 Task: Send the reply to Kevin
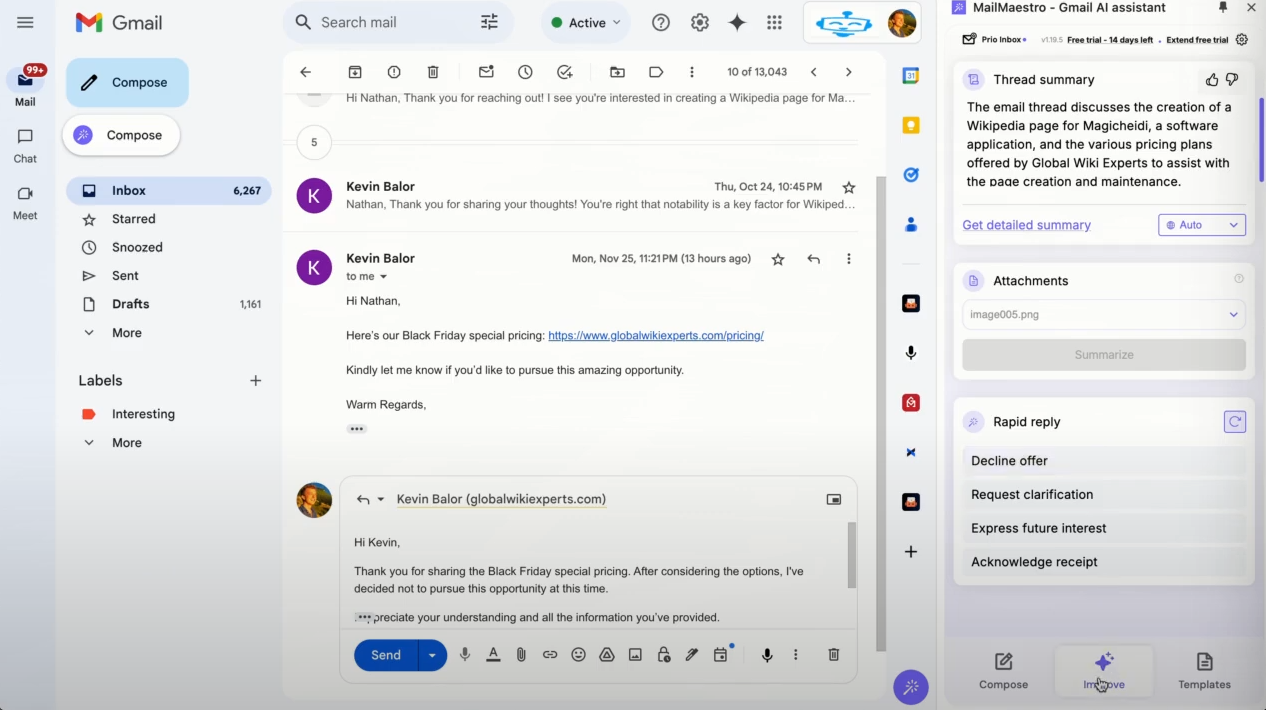coord(386,655)
